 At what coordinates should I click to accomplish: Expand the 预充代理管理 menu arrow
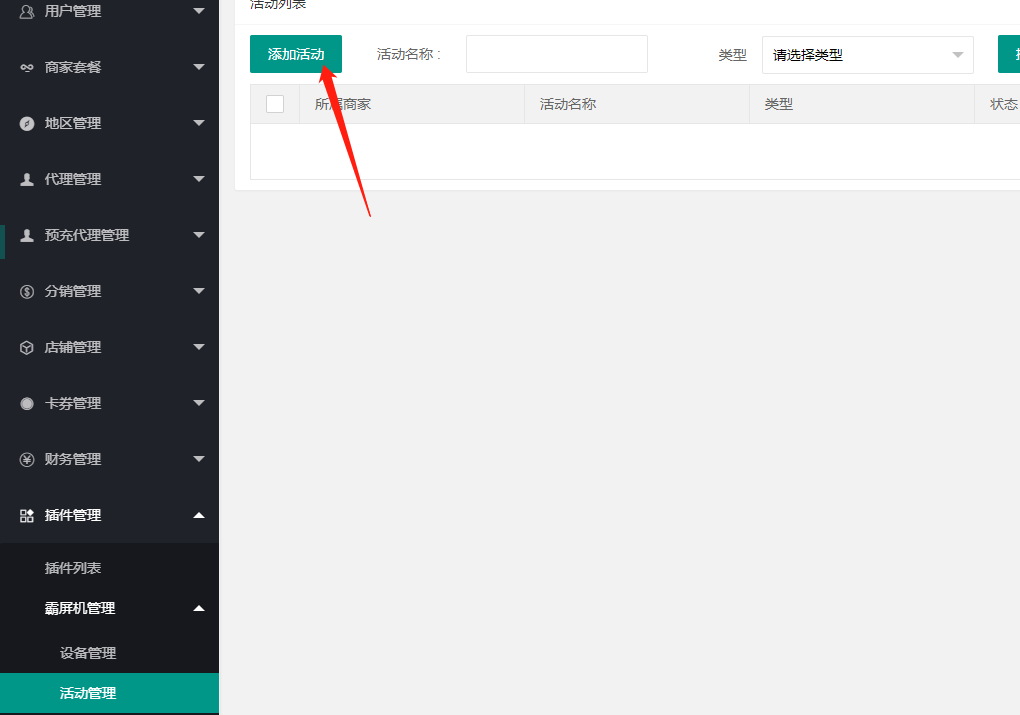tap(199, 234)
